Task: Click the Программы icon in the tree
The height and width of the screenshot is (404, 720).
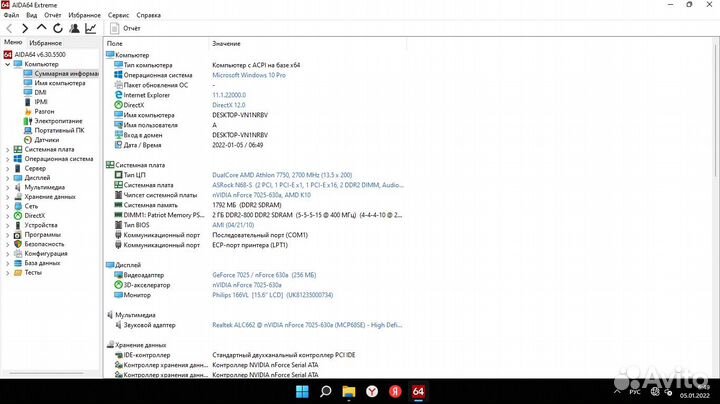Action: (18, 235)
